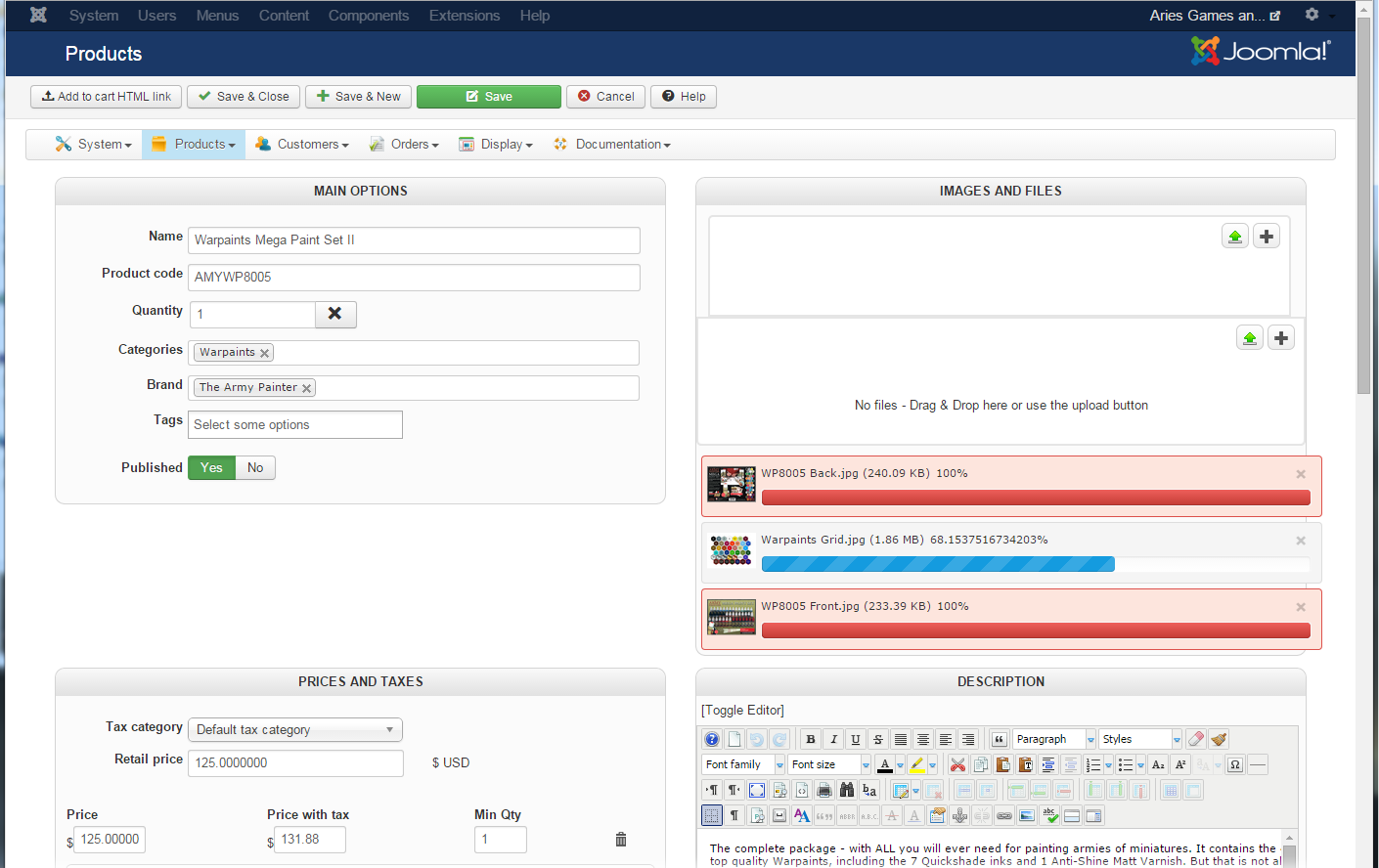The width and height of the screenshot is (1379, 868).
Task: Click the plus icon in images area
Action: [1267, 237]
